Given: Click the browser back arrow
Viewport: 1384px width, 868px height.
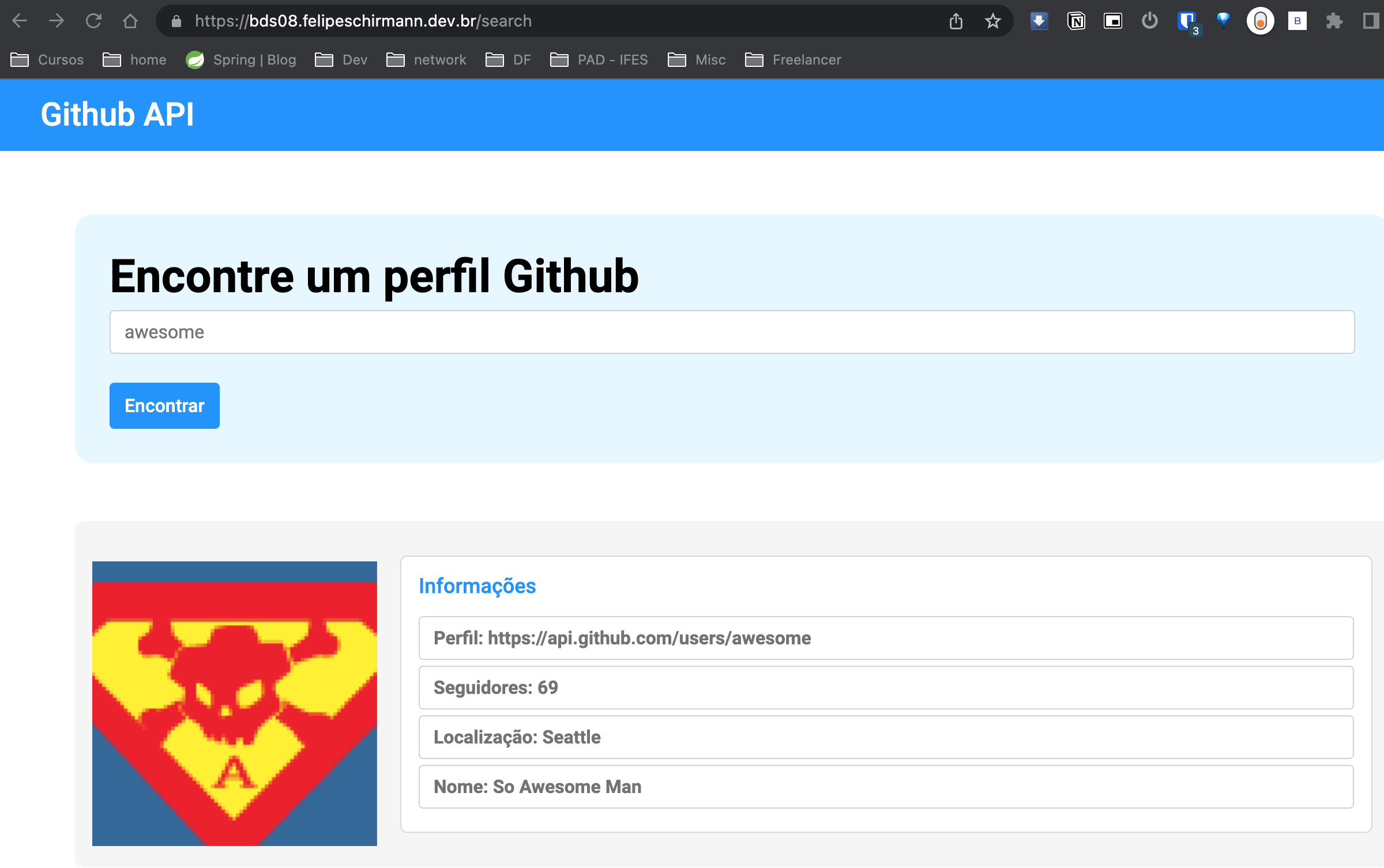Looking at the screenshot, I should [20, 21].
